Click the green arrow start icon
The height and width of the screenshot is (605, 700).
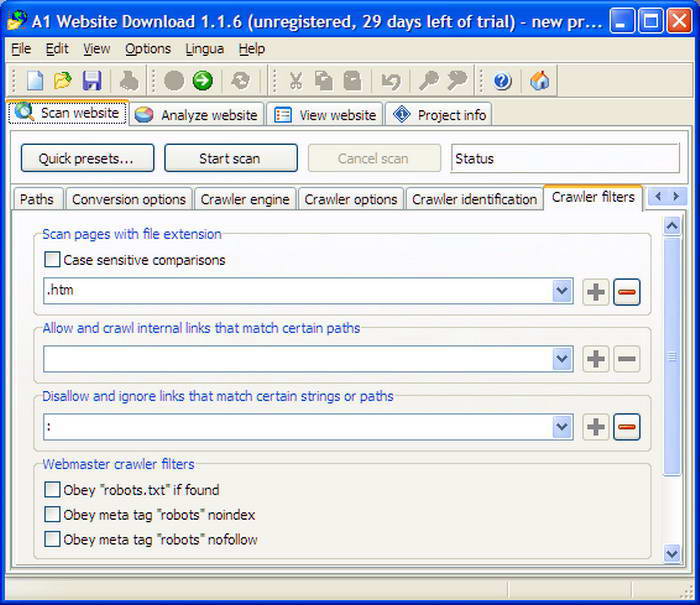pyautogui.click(x=203, y=81)
